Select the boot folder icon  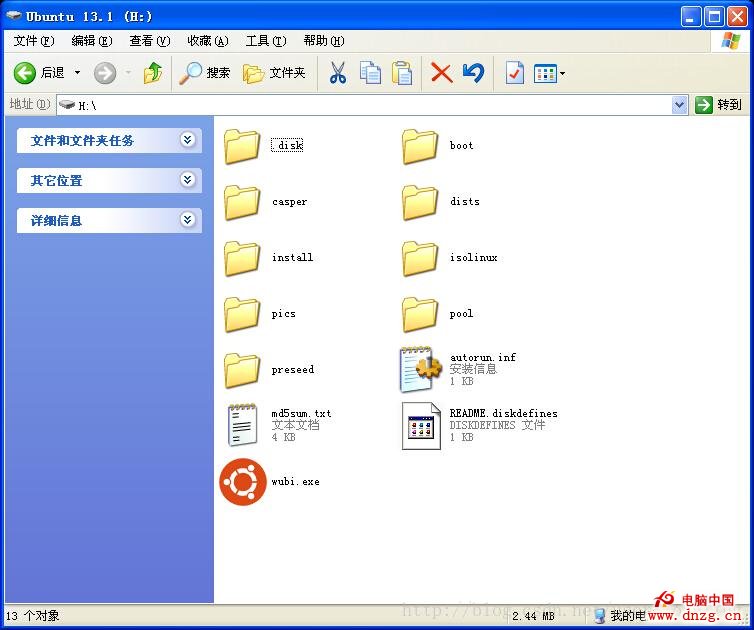[420, 146]
